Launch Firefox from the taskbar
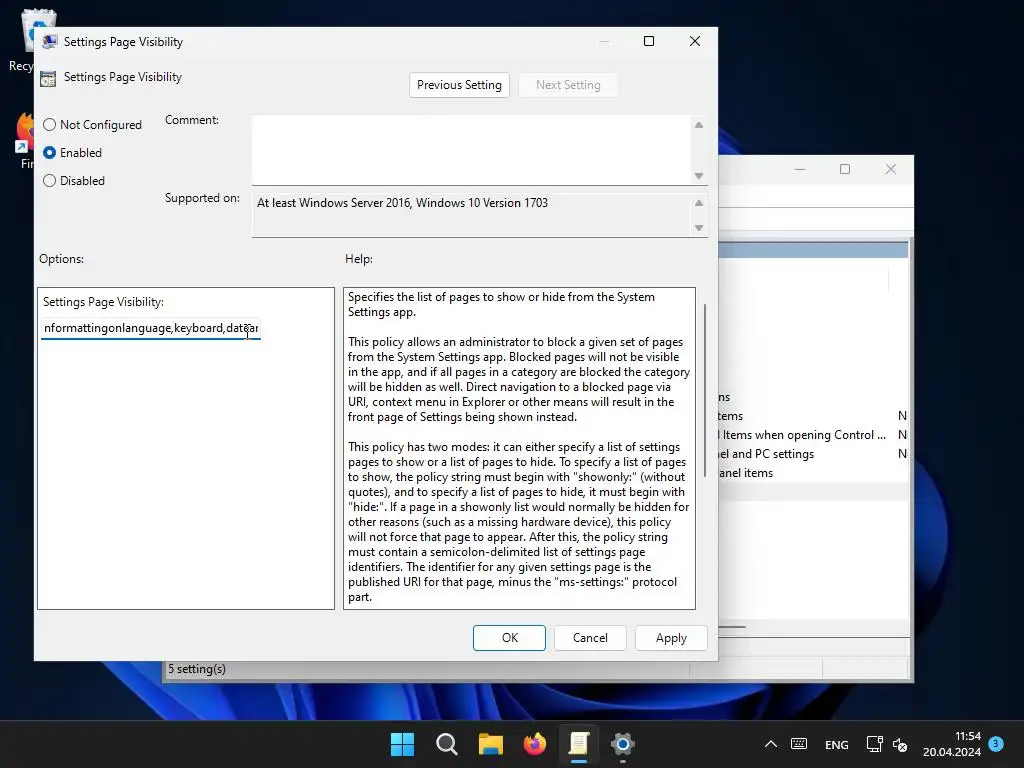 [x=535, y=744]
